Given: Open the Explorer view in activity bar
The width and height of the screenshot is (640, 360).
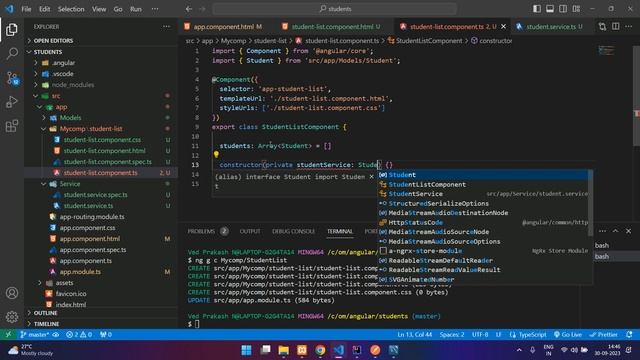Looking at the screenshot, I should (12, 29).
